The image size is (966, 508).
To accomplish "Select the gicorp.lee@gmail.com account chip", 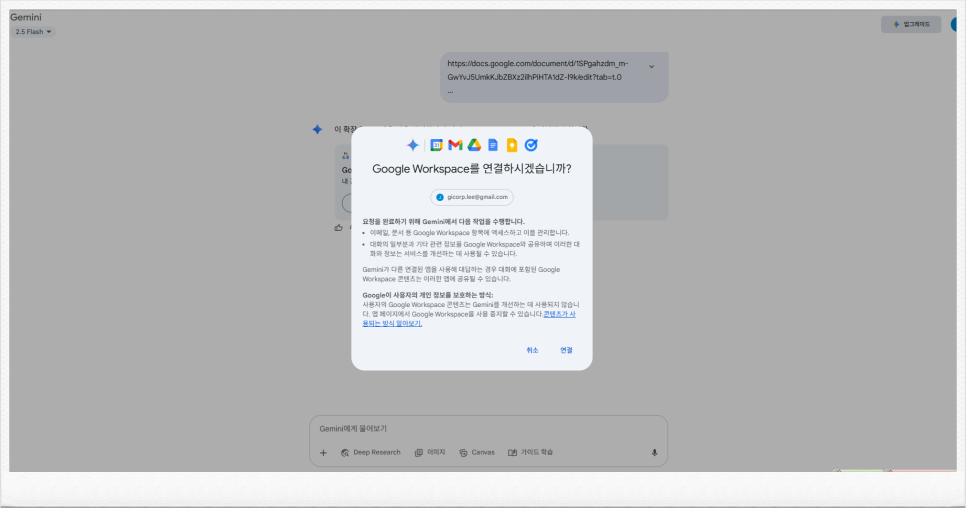I will click(x=472, y=197).
